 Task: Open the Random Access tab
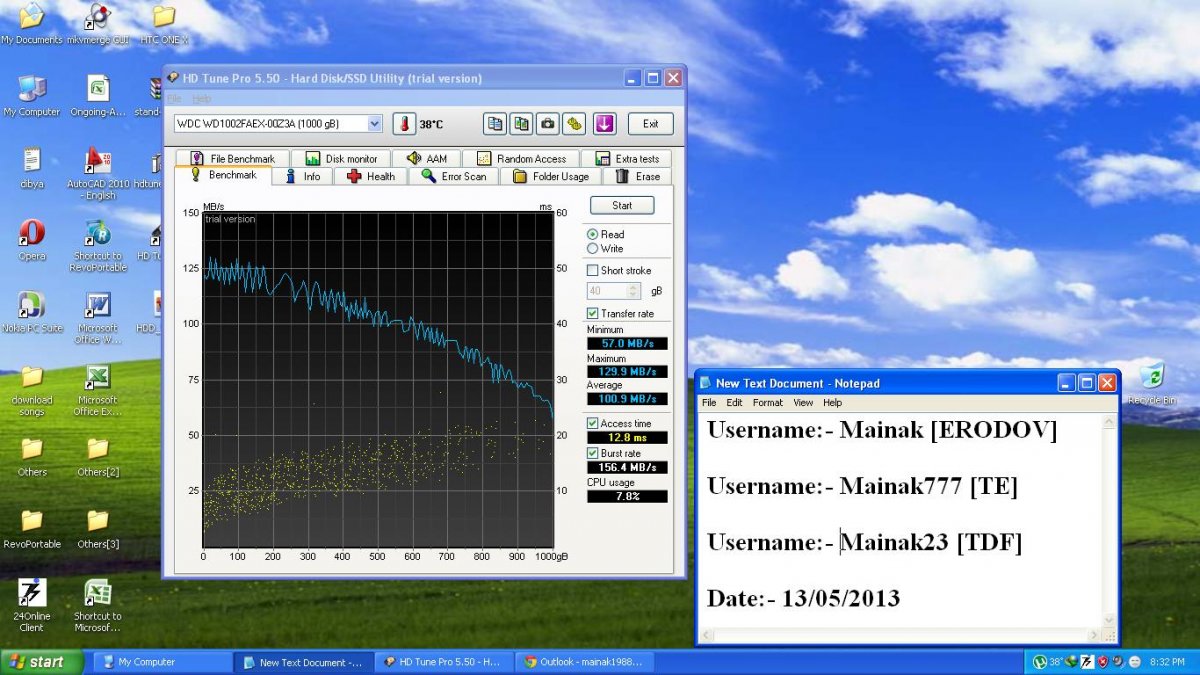pyautogui.click(x=523, y=159)
